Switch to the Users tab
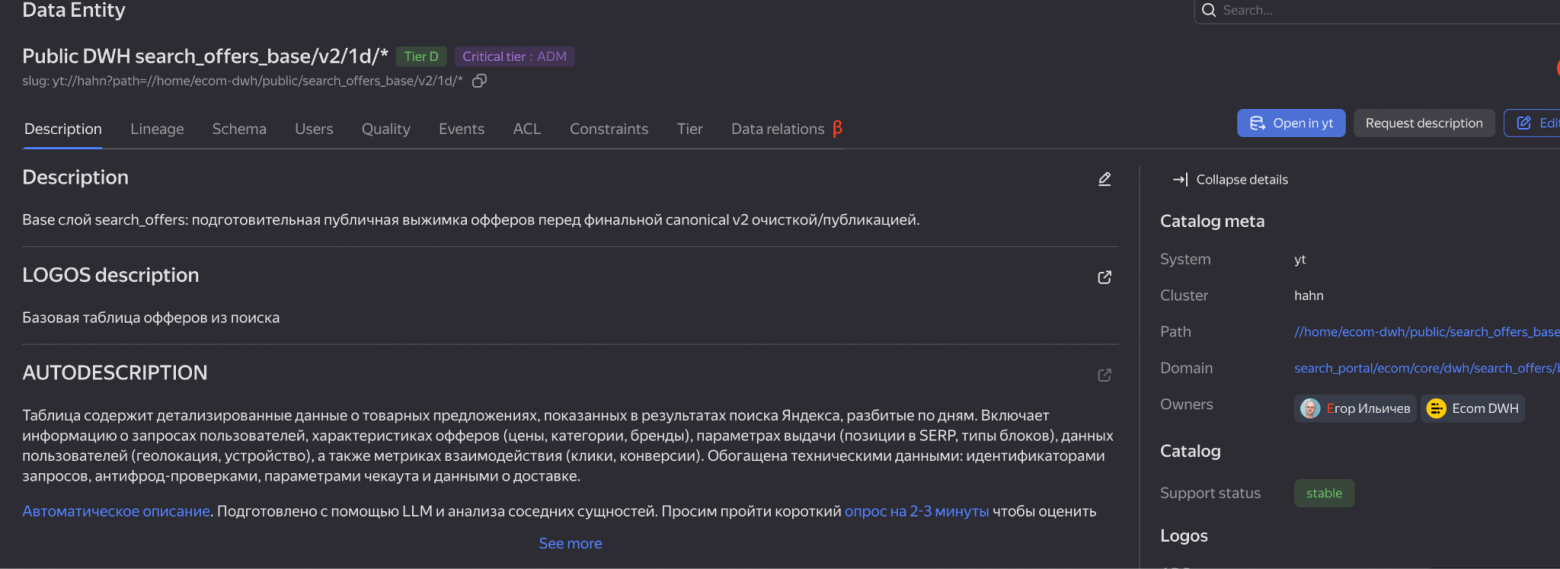 coord(314,129)
